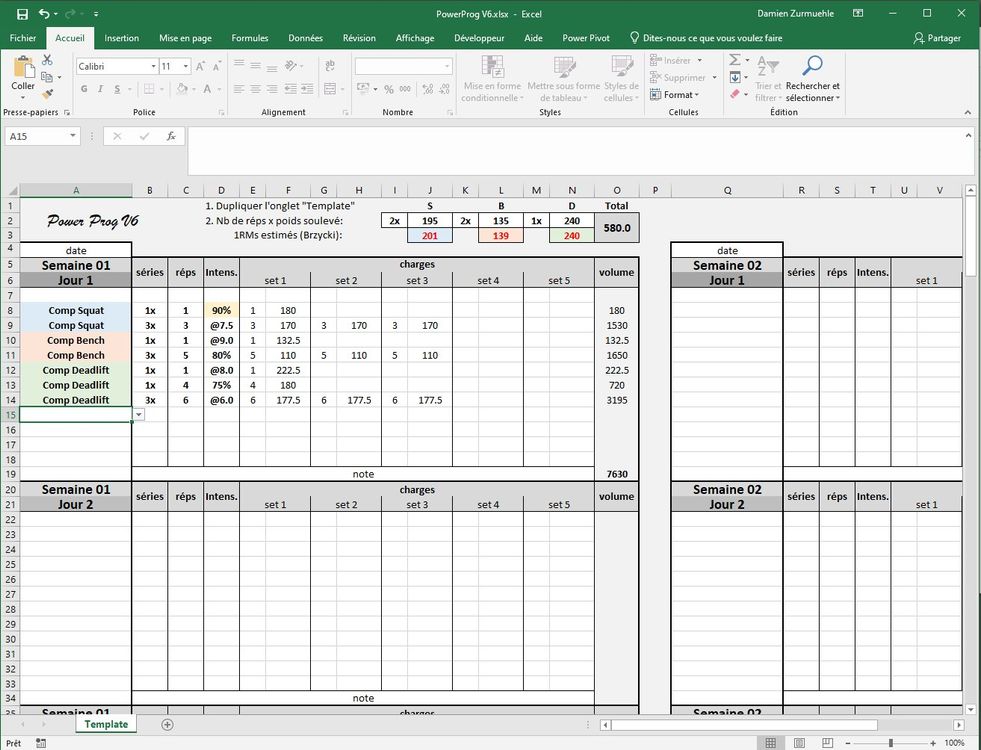Screen dimensions: 981x750
Task: Open the font size dropdown
Action: click(x=186, y=66)
